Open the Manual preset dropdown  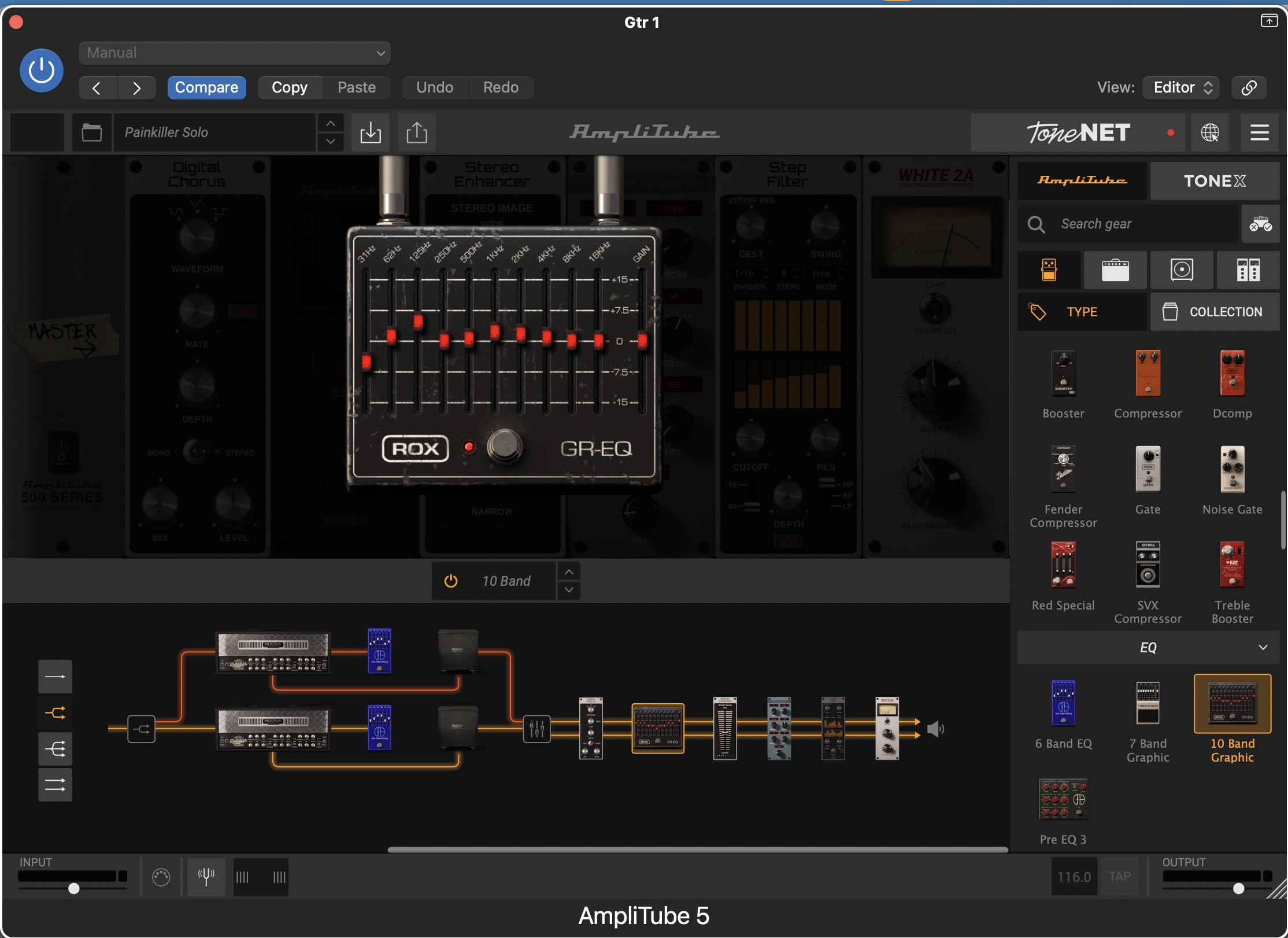pyautogui.click(x=234, y=53)
